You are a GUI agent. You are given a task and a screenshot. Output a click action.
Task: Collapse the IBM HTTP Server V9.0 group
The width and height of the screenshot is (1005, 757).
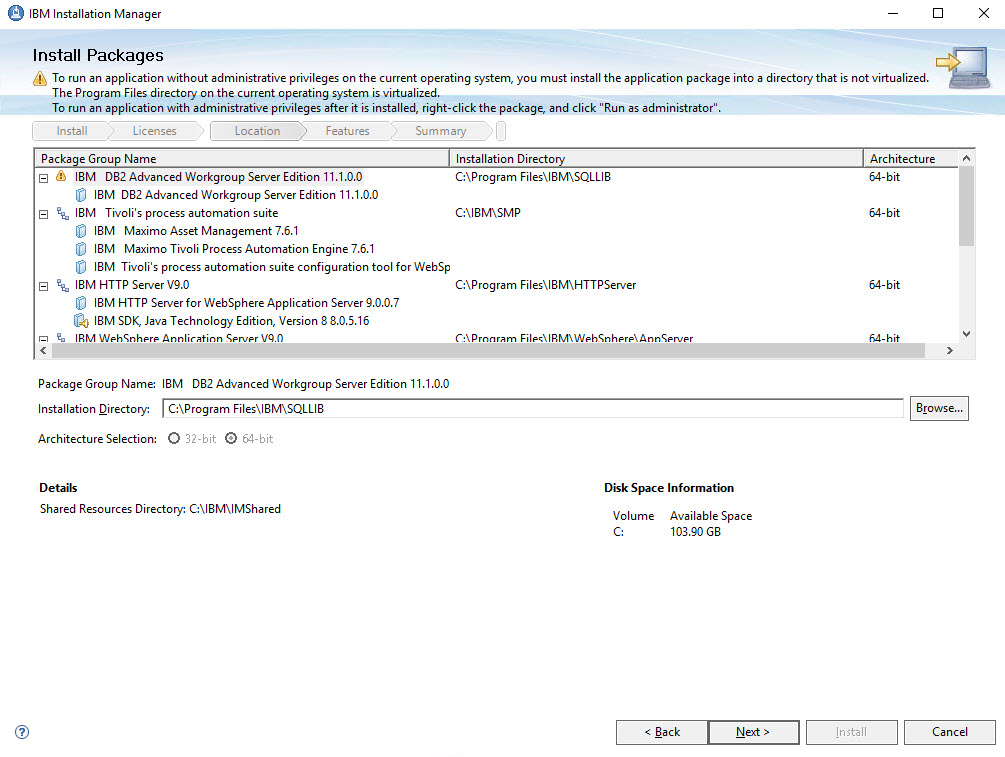coord(42,285)
